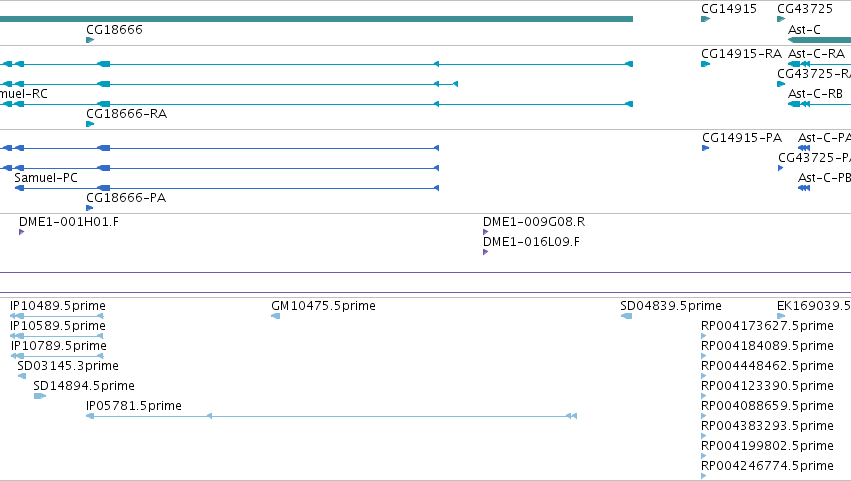The height and width of the screenshot is (481, 851).
Task: Select the IP10489.5prime EST label
Action: [x=58, y=306]
